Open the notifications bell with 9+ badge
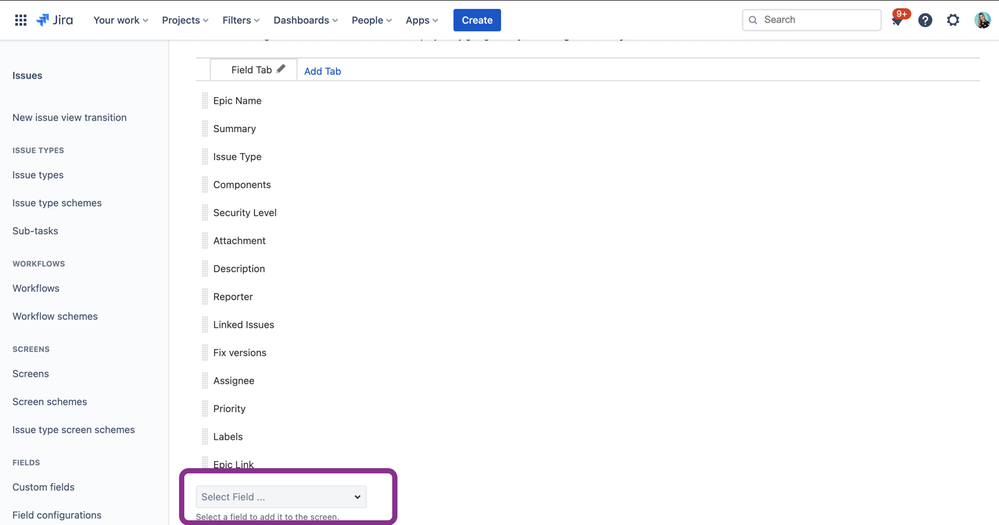999x525 pixels. coord(898,20)
